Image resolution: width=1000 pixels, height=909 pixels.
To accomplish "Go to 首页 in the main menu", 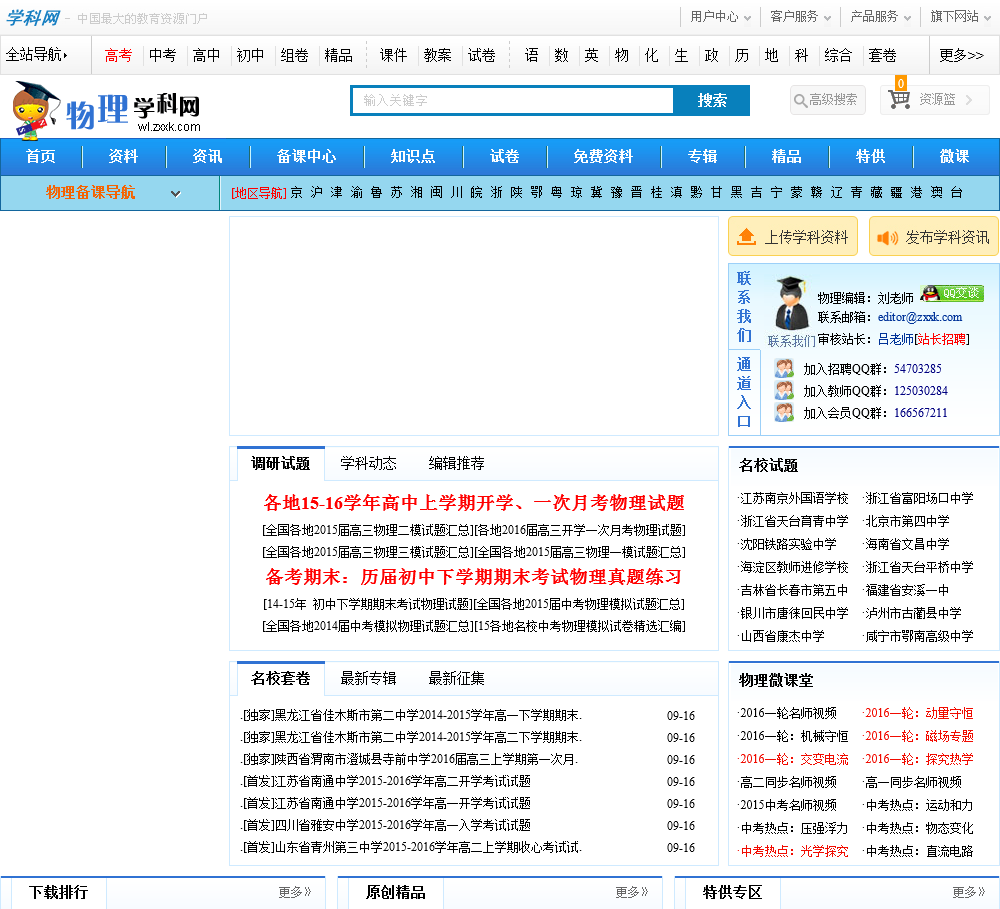I will (40, 157).
